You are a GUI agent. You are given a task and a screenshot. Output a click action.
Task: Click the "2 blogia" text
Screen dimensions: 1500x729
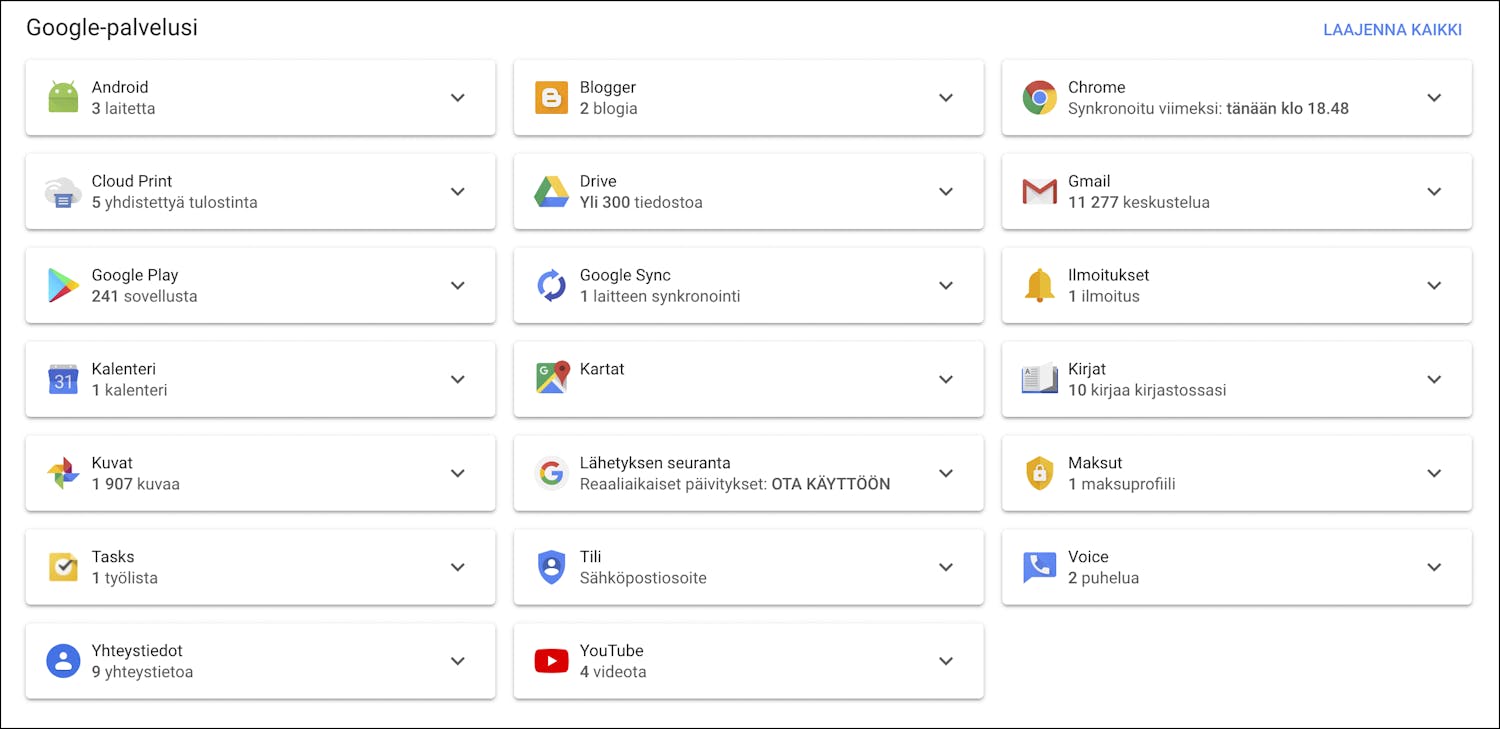[608, 108]
